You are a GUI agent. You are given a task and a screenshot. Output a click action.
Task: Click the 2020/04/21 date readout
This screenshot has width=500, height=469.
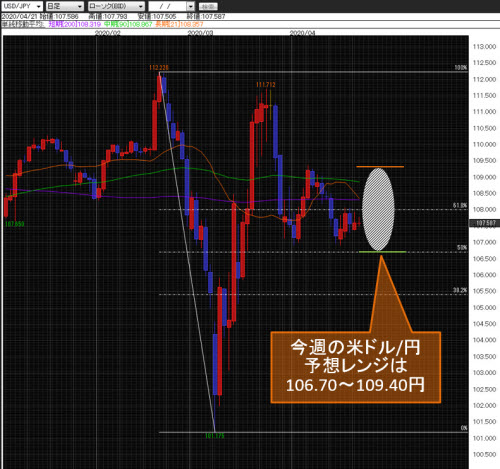pyautogui.click(x=19, y=16)
